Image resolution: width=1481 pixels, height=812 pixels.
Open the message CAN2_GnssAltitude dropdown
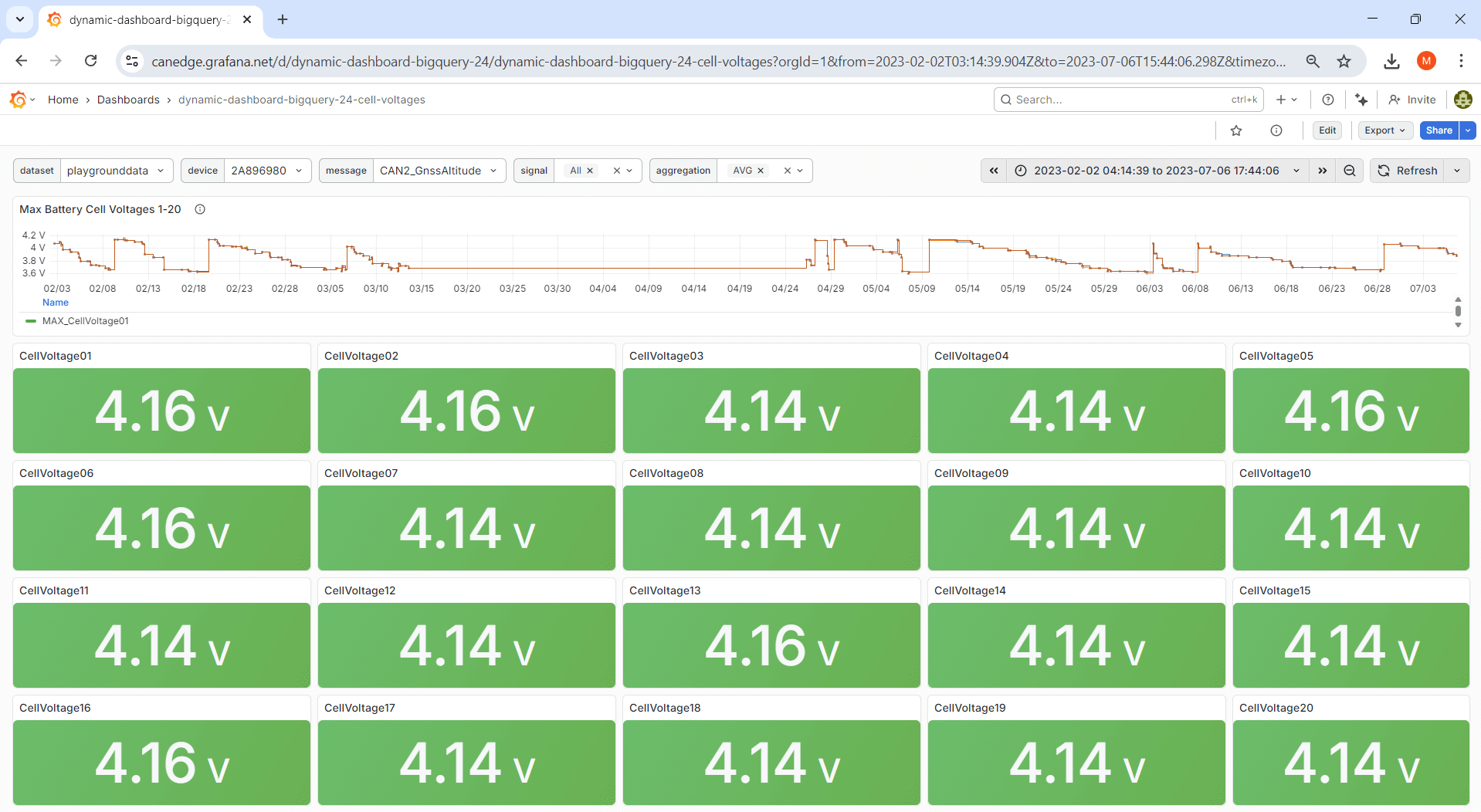click(438, 171)
